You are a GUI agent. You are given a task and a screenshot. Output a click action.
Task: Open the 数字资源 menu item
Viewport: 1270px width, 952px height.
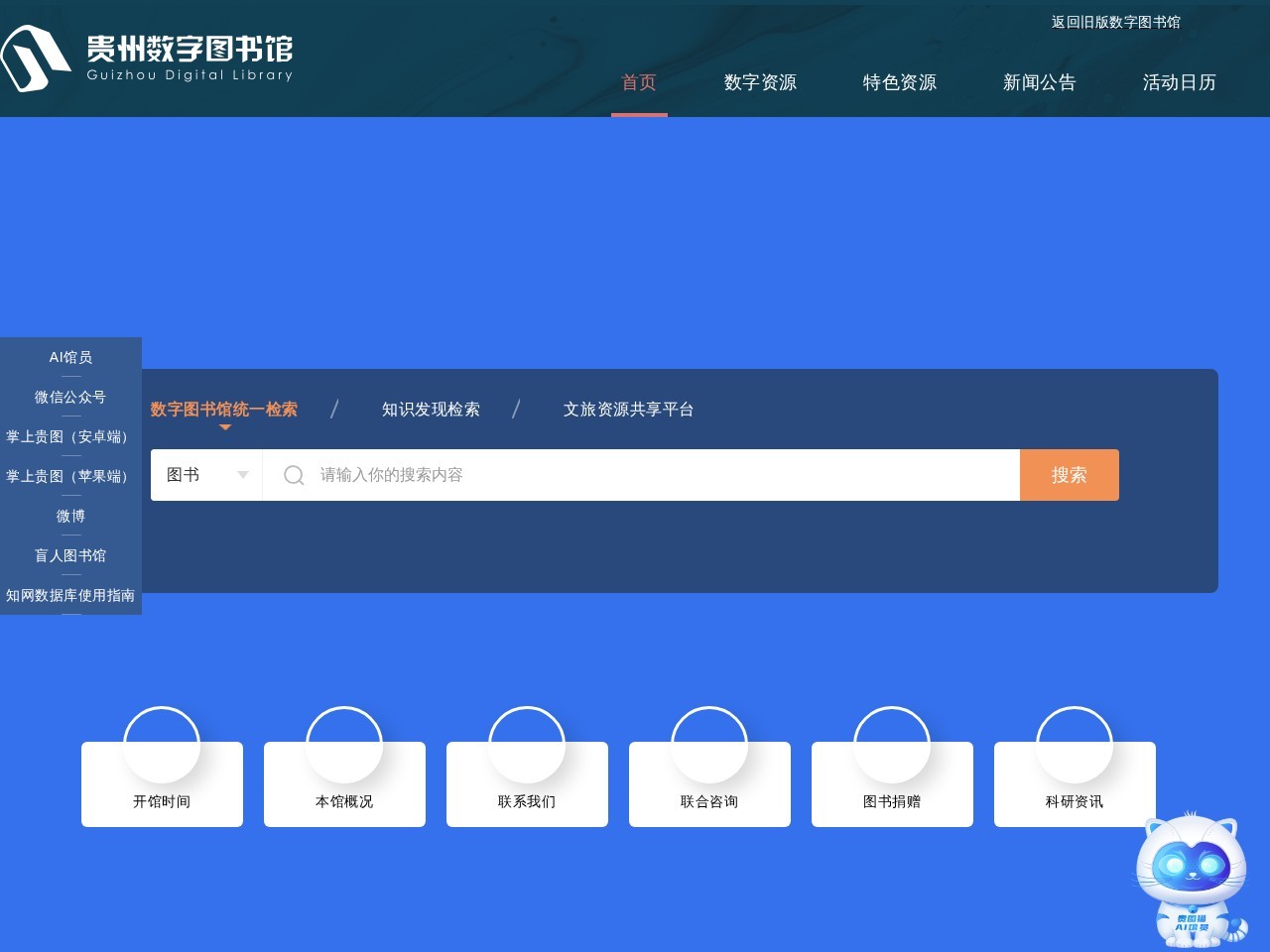pos(760,83)
